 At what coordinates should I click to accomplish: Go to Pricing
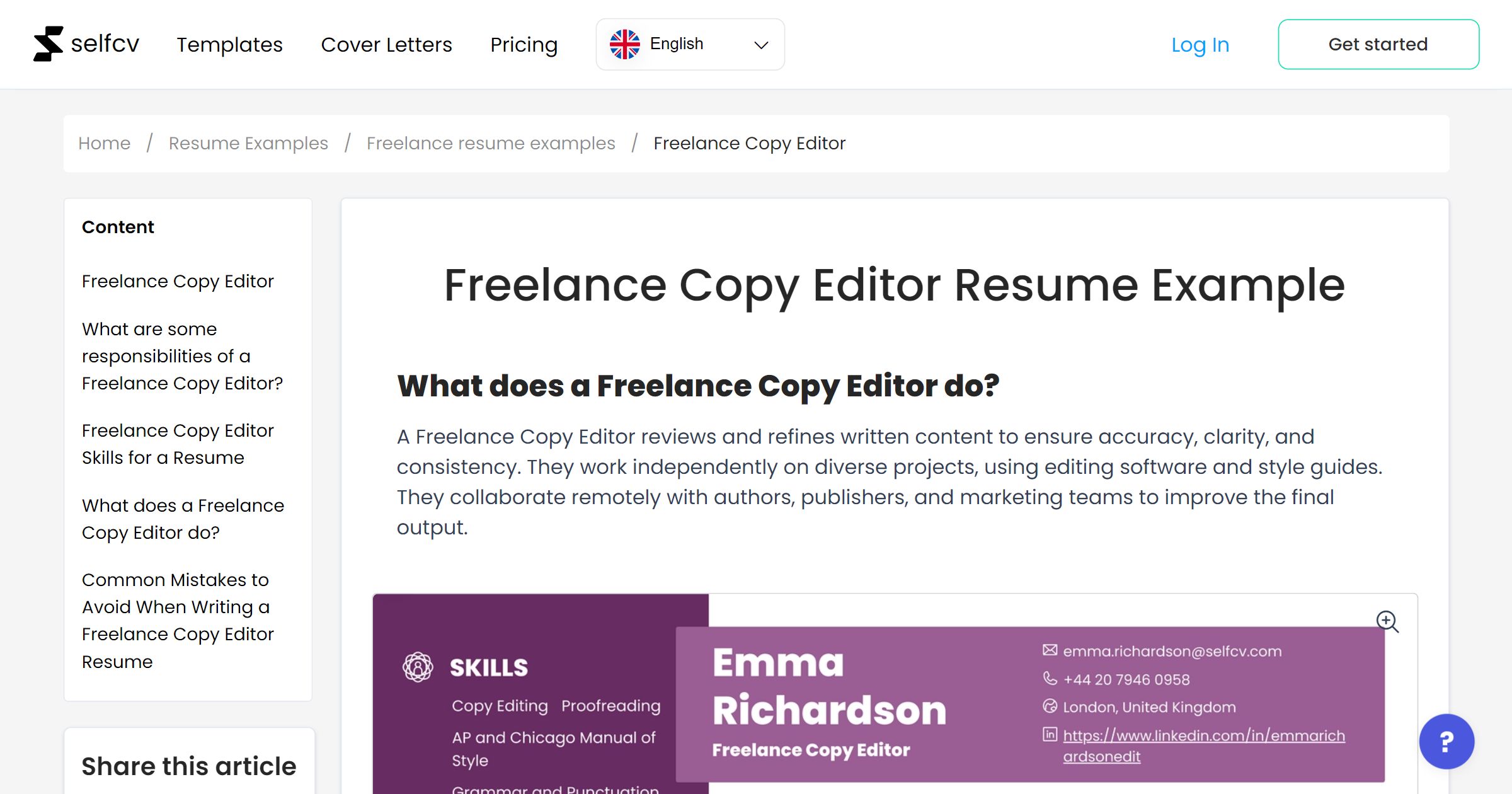pyautogui.click(x=524, y=45)
